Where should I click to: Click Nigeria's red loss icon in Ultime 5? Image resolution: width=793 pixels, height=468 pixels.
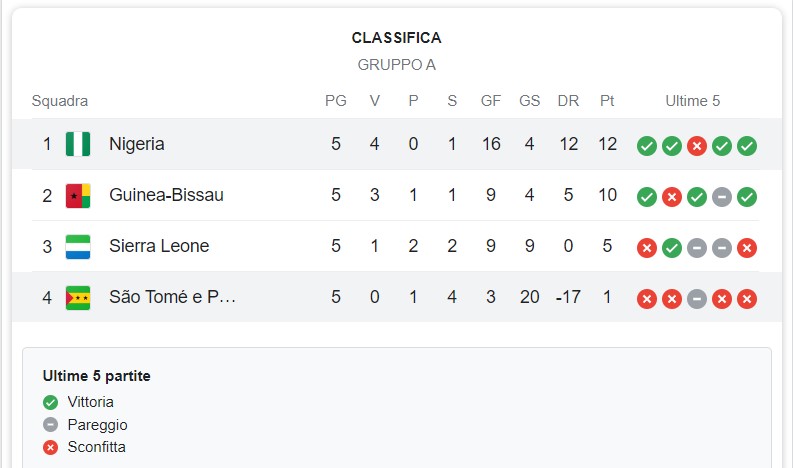point(697,146)
